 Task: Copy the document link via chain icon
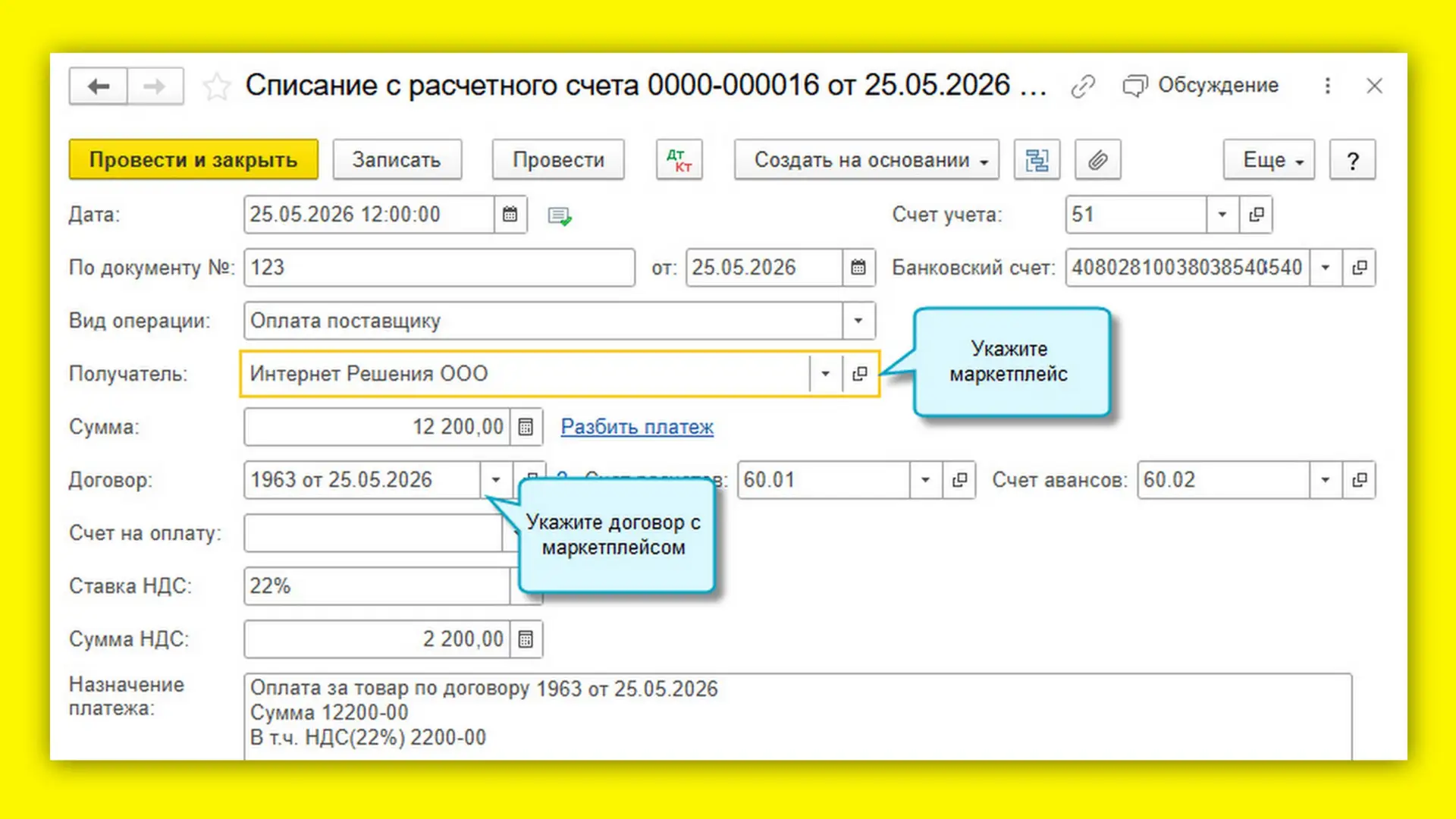(x=1083, y=86)
